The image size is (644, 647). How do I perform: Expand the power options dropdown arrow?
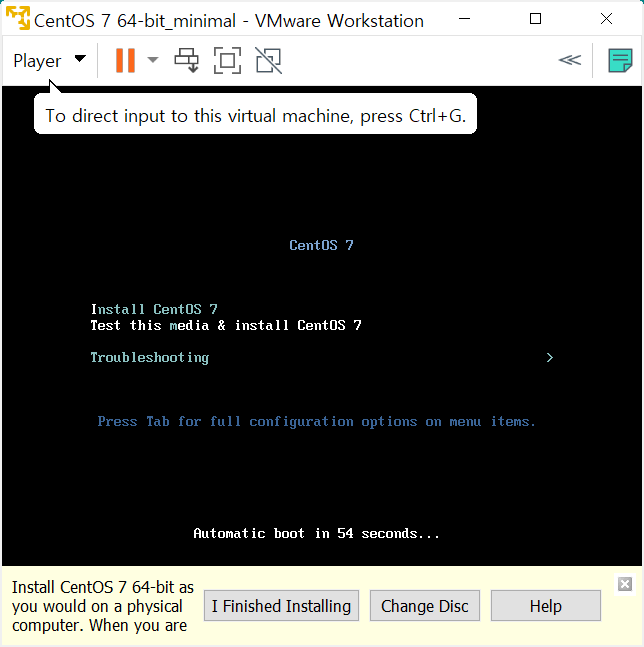[x=153, y=60]
